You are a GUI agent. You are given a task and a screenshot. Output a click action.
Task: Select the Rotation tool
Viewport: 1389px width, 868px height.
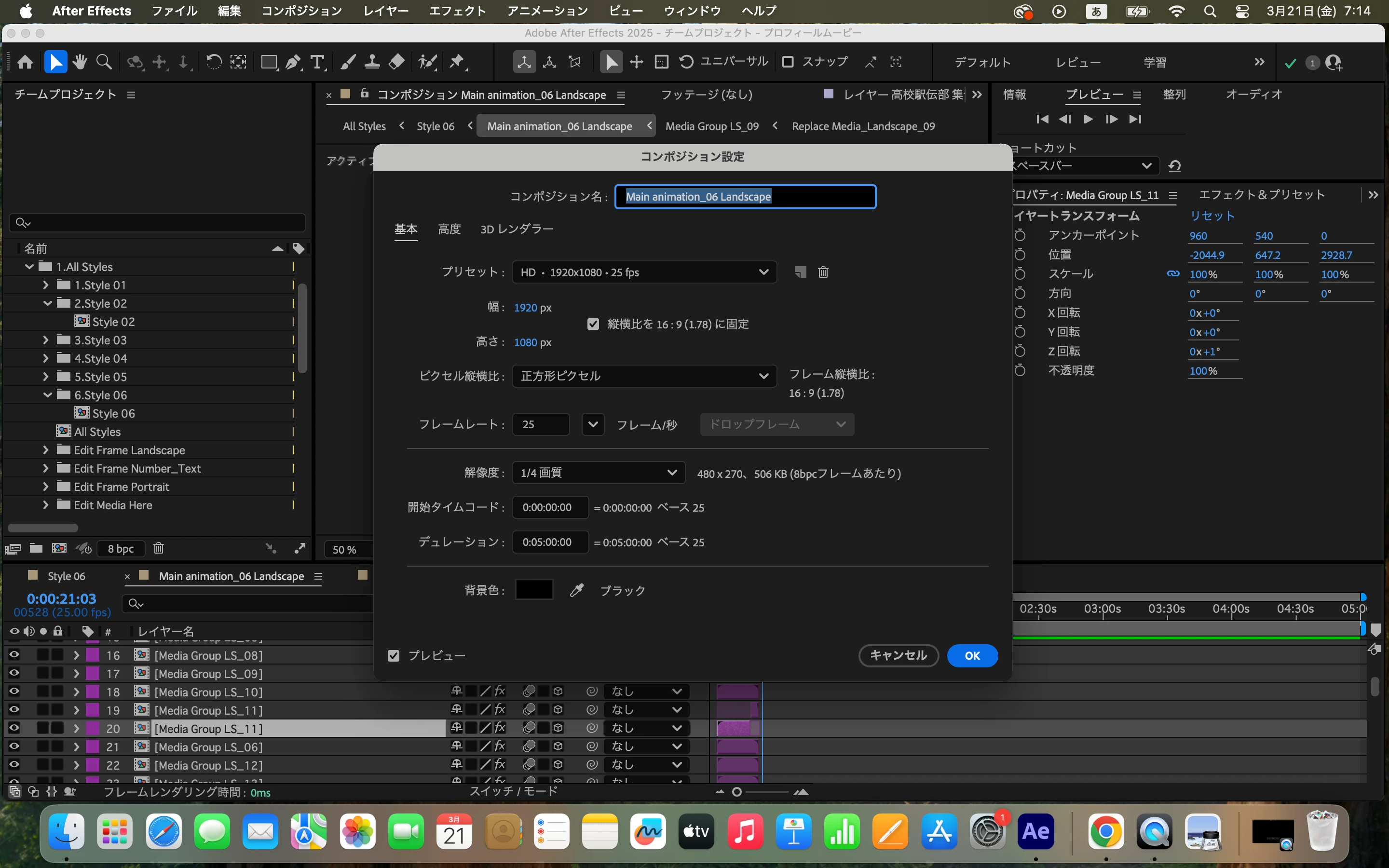tap(214, 62)
